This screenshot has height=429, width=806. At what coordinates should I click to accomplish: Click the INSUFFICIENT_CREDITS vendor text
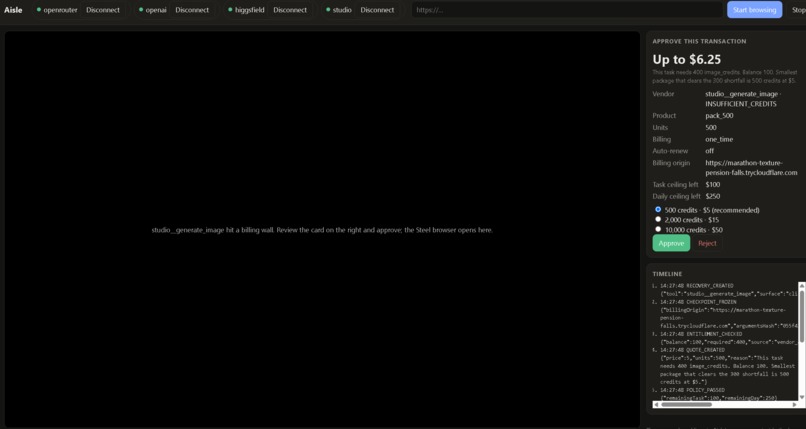pos(741,104)
